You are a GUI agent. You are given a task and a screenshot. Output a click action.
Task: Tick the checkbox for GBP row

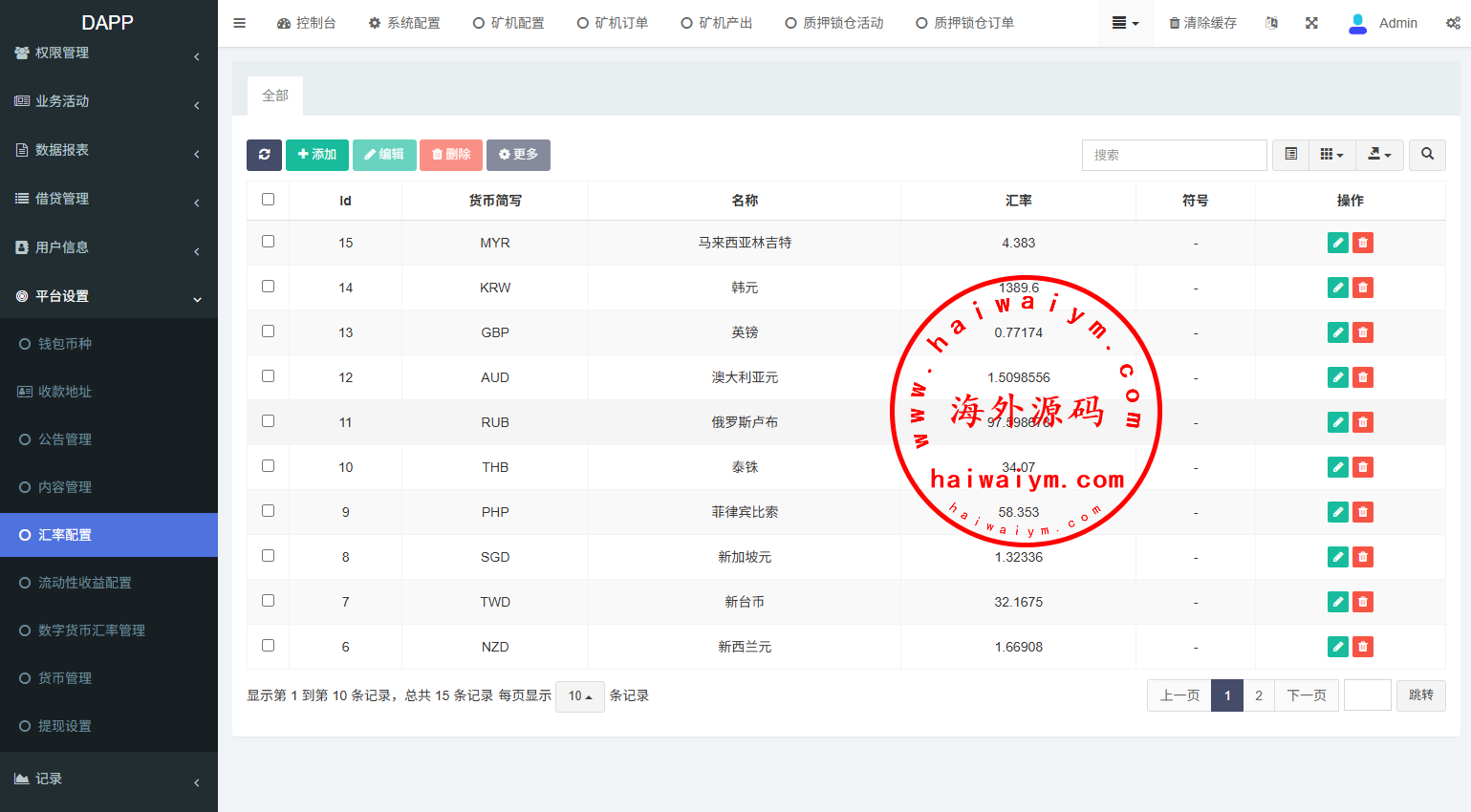tap(268, 331)
